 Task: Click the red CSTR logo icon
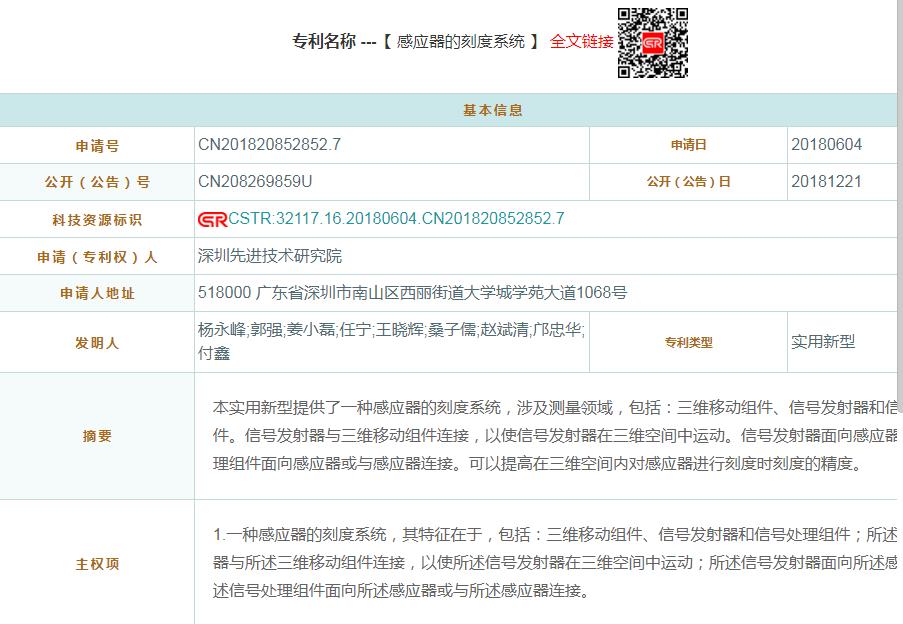click(212, 219)
